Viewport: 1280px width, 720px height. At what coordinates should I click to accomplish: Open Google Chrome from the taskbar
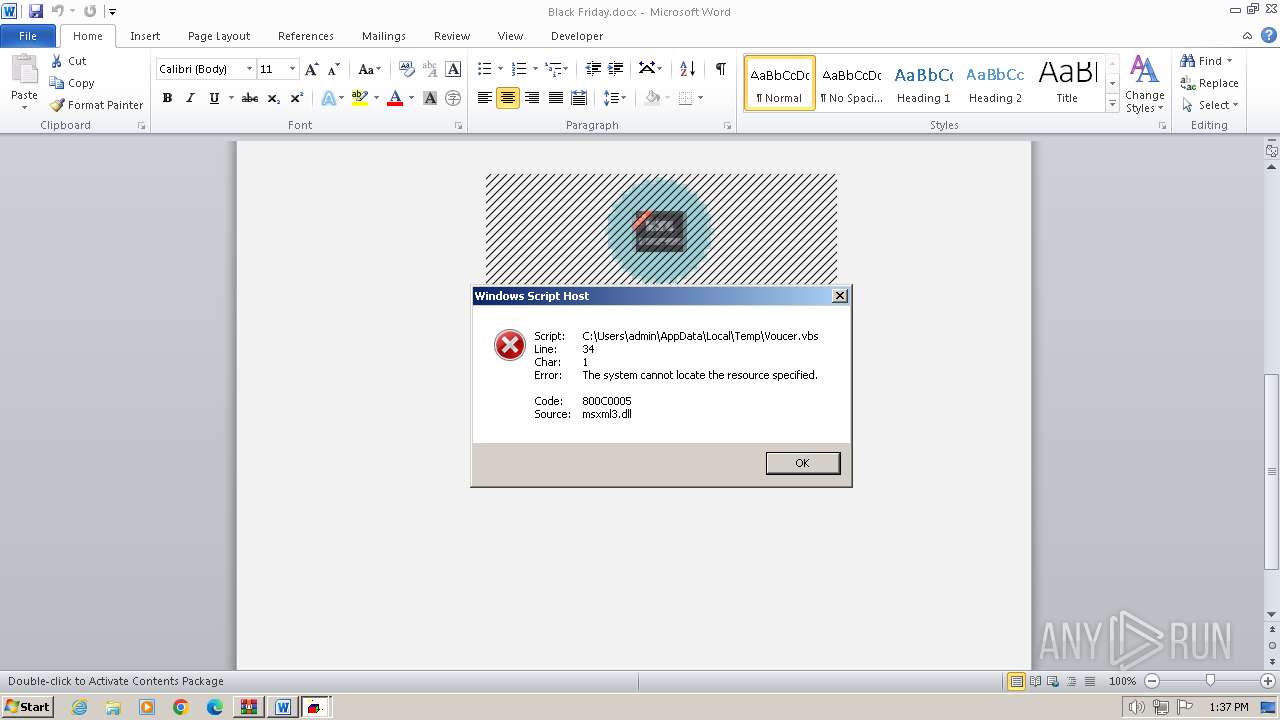tap(181, 707)
